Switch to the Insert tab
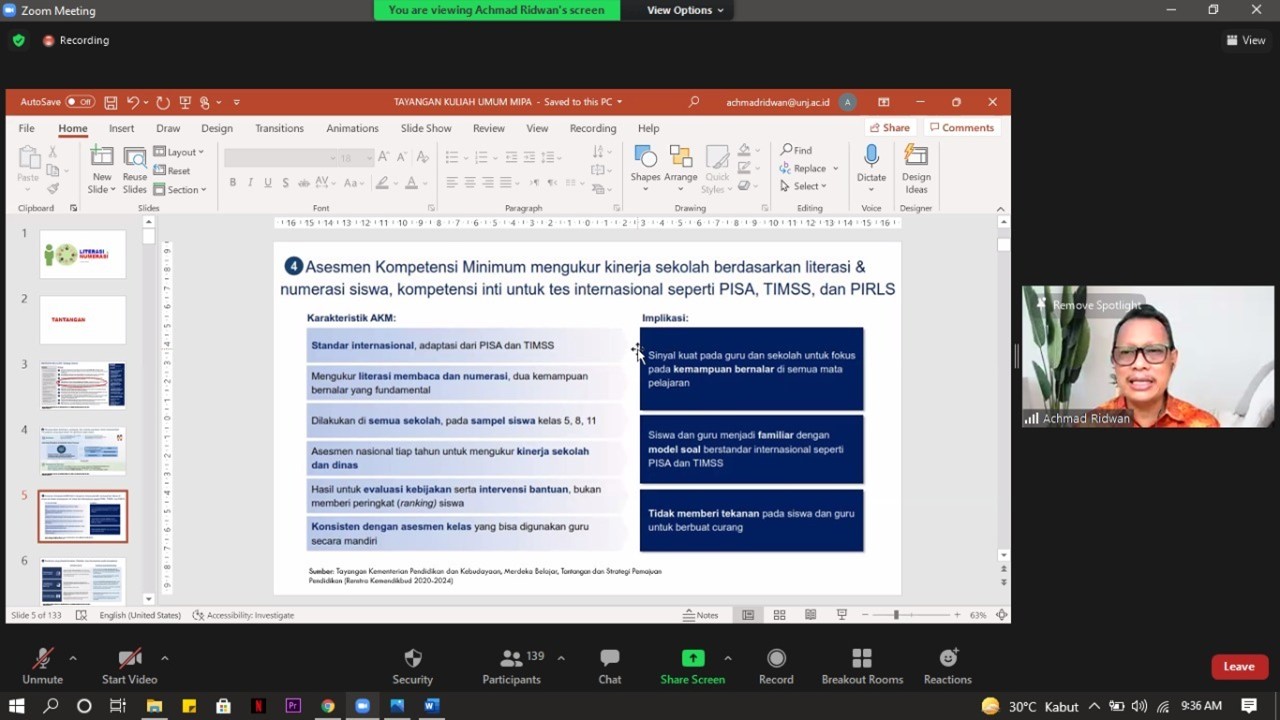The width and height of the screenshot is (1280, 720). click(x=122, y=128)
